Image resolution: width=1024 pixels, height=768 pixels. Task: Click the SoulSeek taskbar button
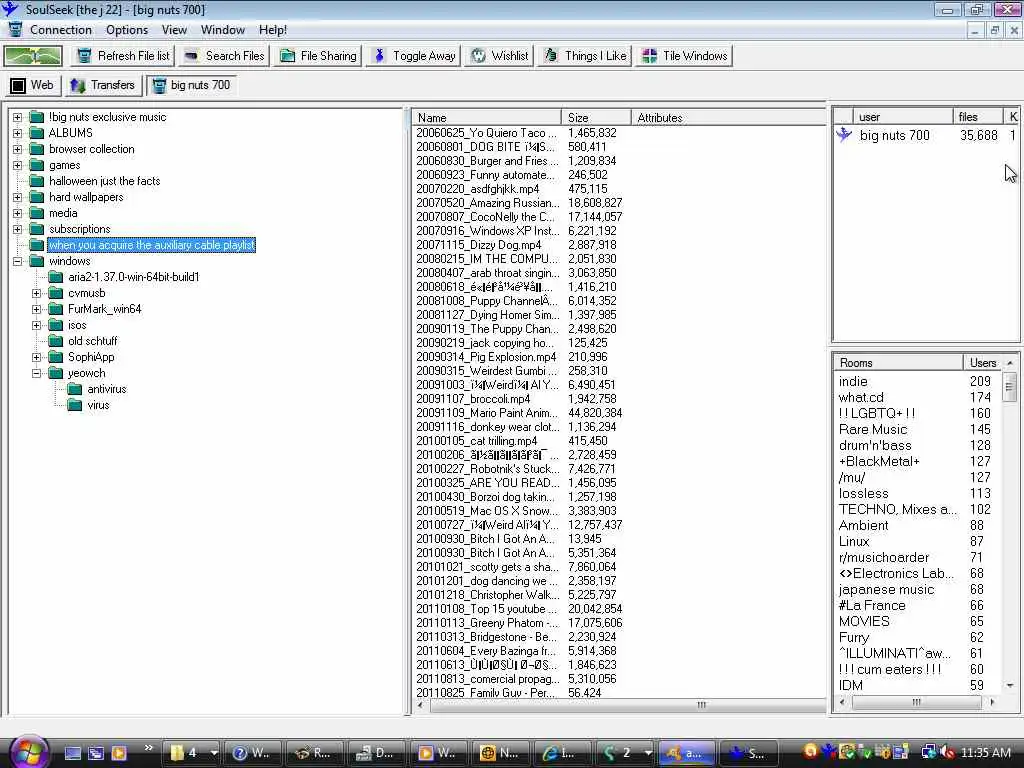pyautogui.click(x=750, y=752)
